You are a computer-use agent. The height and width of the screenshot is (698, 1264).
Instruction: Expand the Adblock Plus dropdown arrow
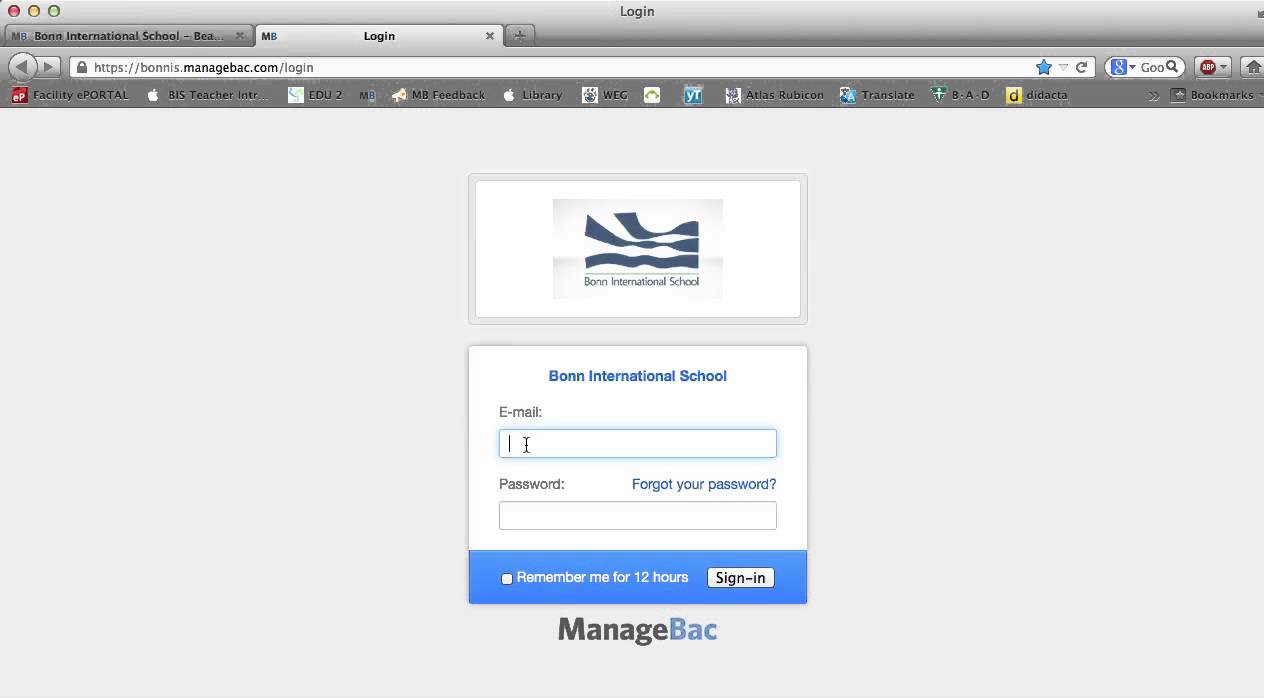(x=1224, y=67)
